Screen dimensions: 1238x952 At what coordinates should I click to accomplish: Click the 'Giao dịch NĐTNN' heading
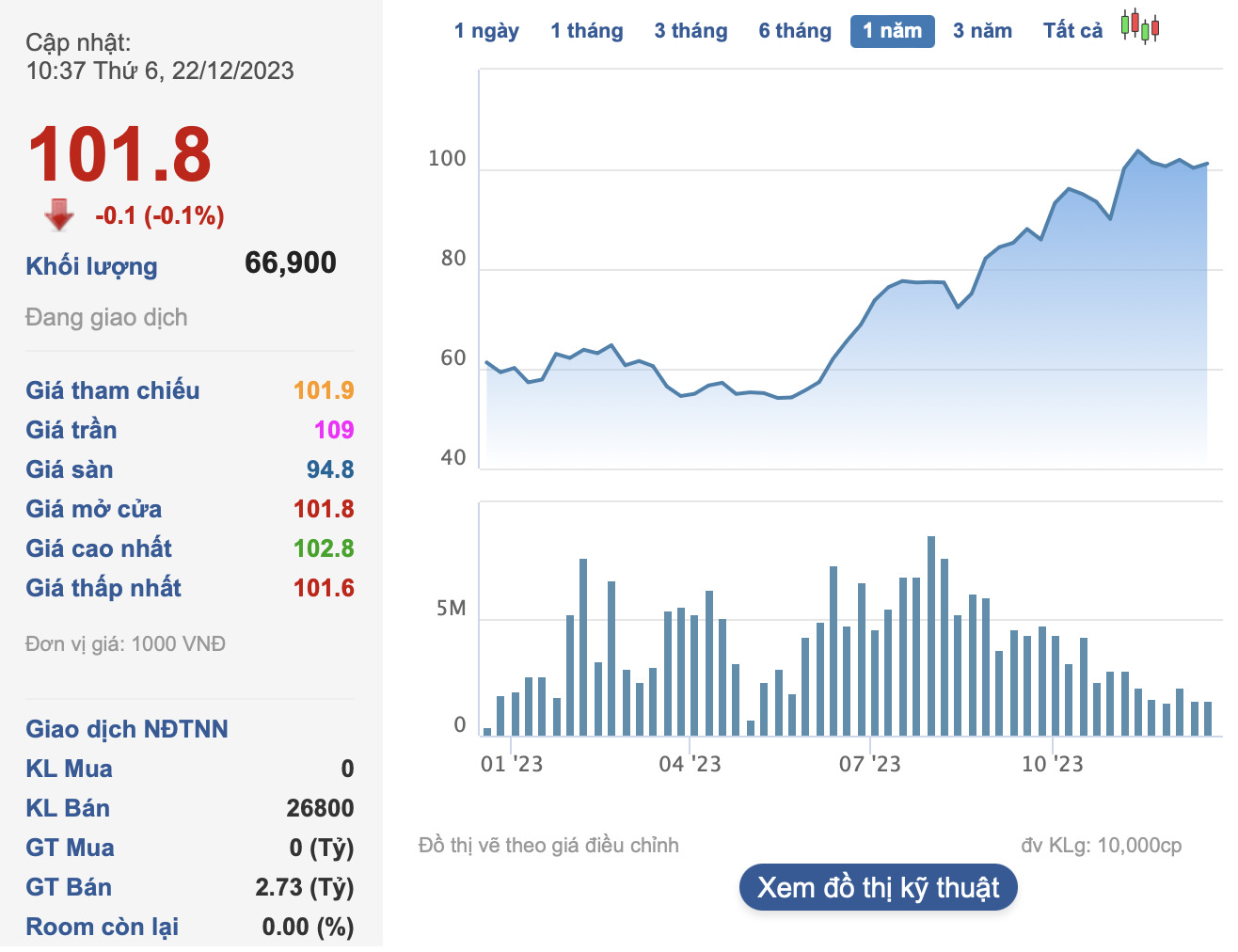coord(127,729)
